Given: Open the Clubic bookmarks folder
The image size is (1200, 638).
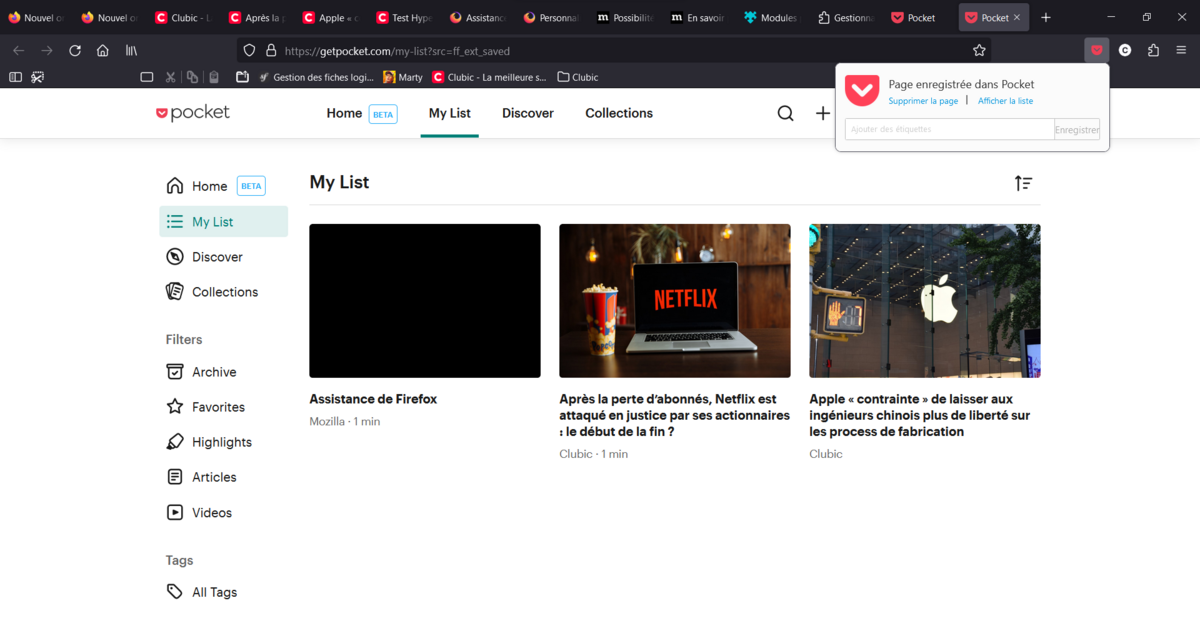Looking at the screenshot, I should [578, 77].
